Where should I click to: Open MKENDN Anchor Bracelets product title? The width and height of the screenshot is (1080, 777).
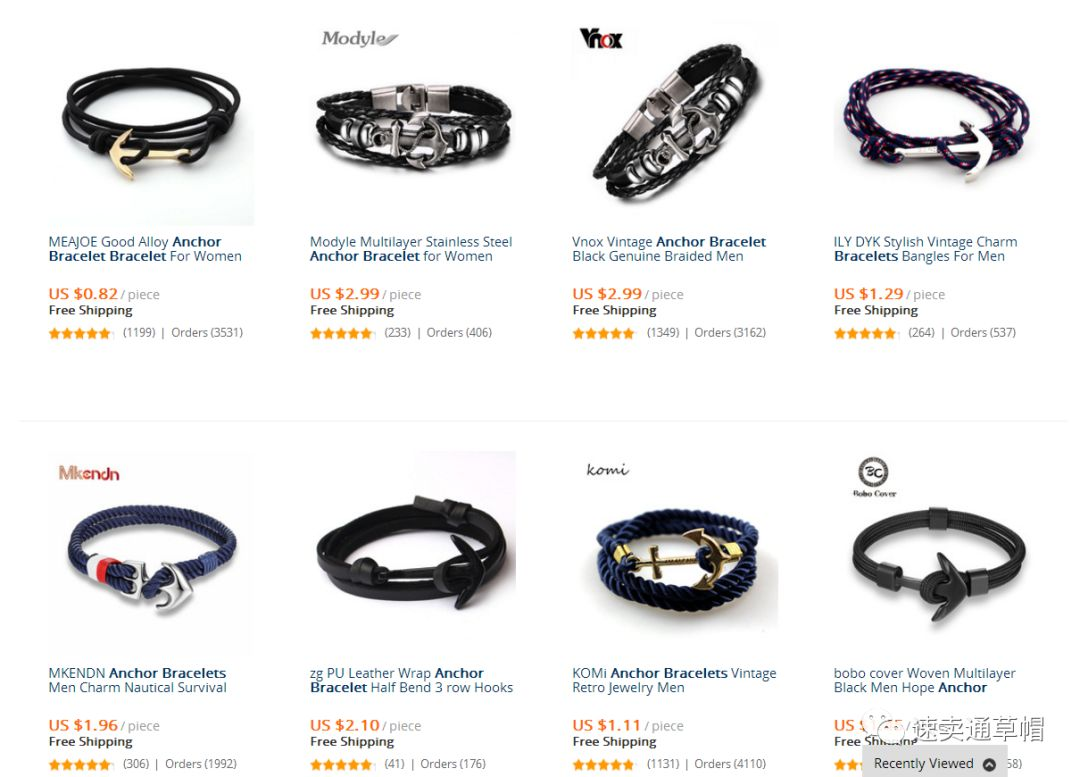click(137, 680)
